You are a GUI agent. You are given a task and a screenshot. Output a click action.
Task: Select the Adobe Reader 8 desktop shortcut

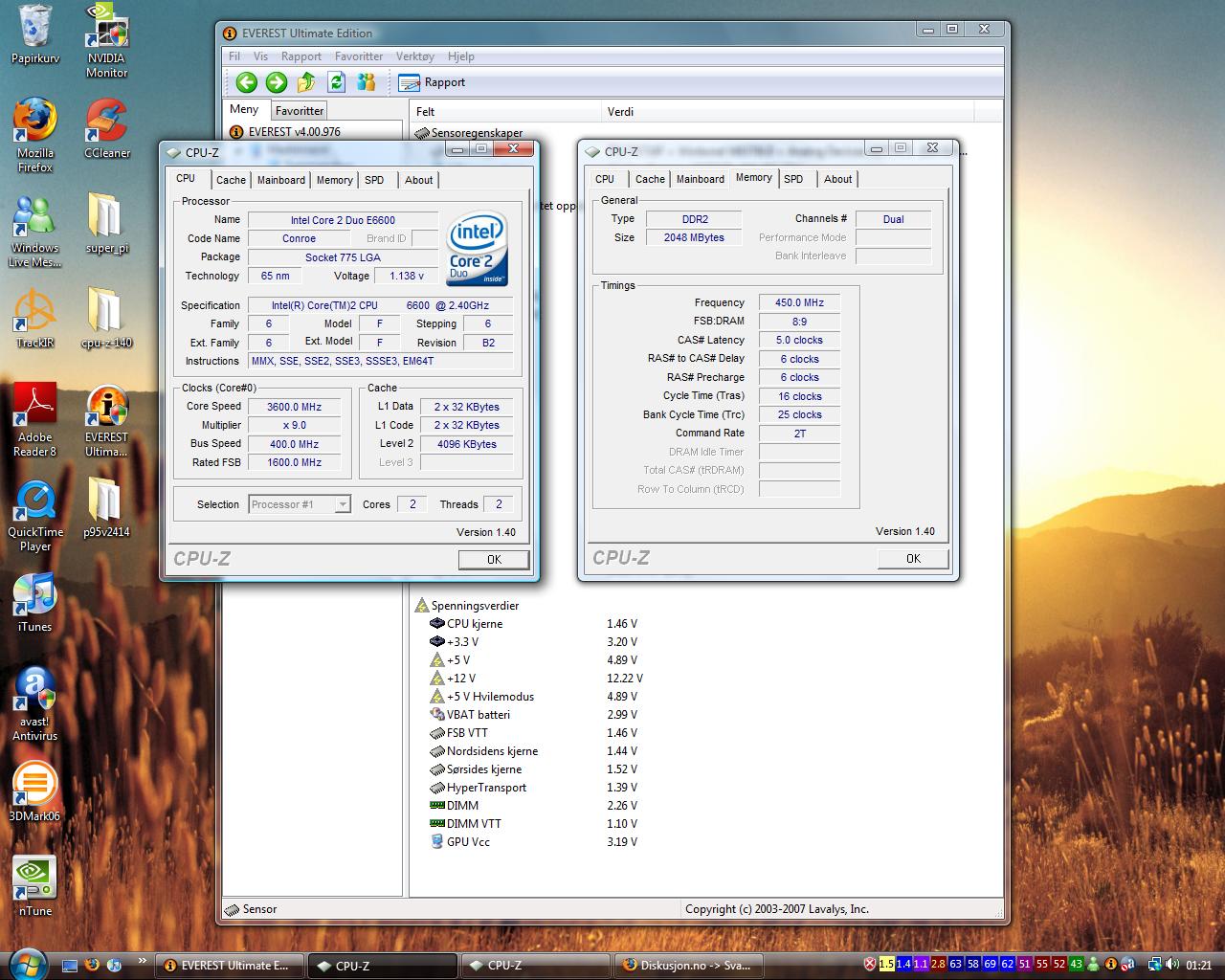point(35,420)
